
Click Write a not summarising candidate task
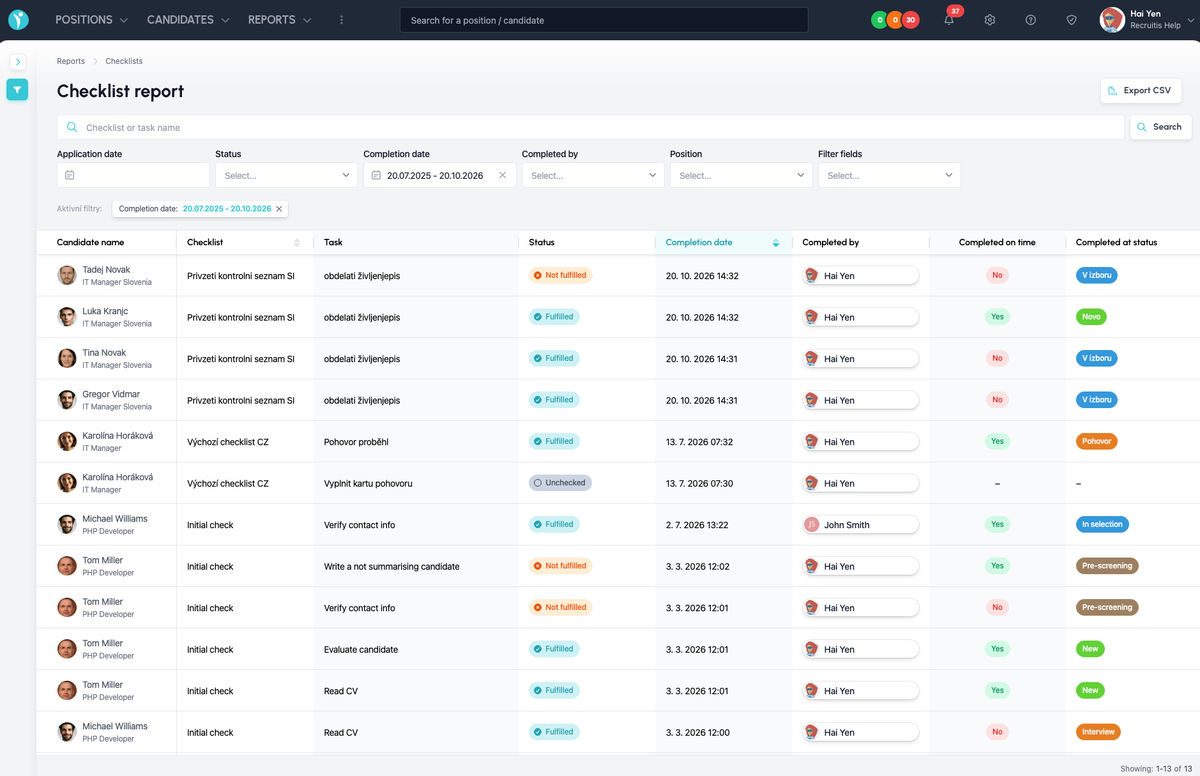point(392,566)
